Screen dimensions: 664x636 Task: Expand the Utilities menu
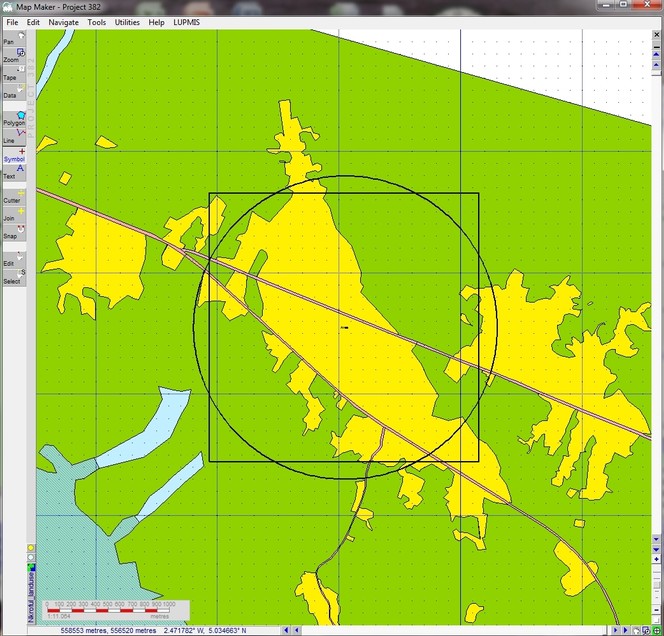coord(127,21)
